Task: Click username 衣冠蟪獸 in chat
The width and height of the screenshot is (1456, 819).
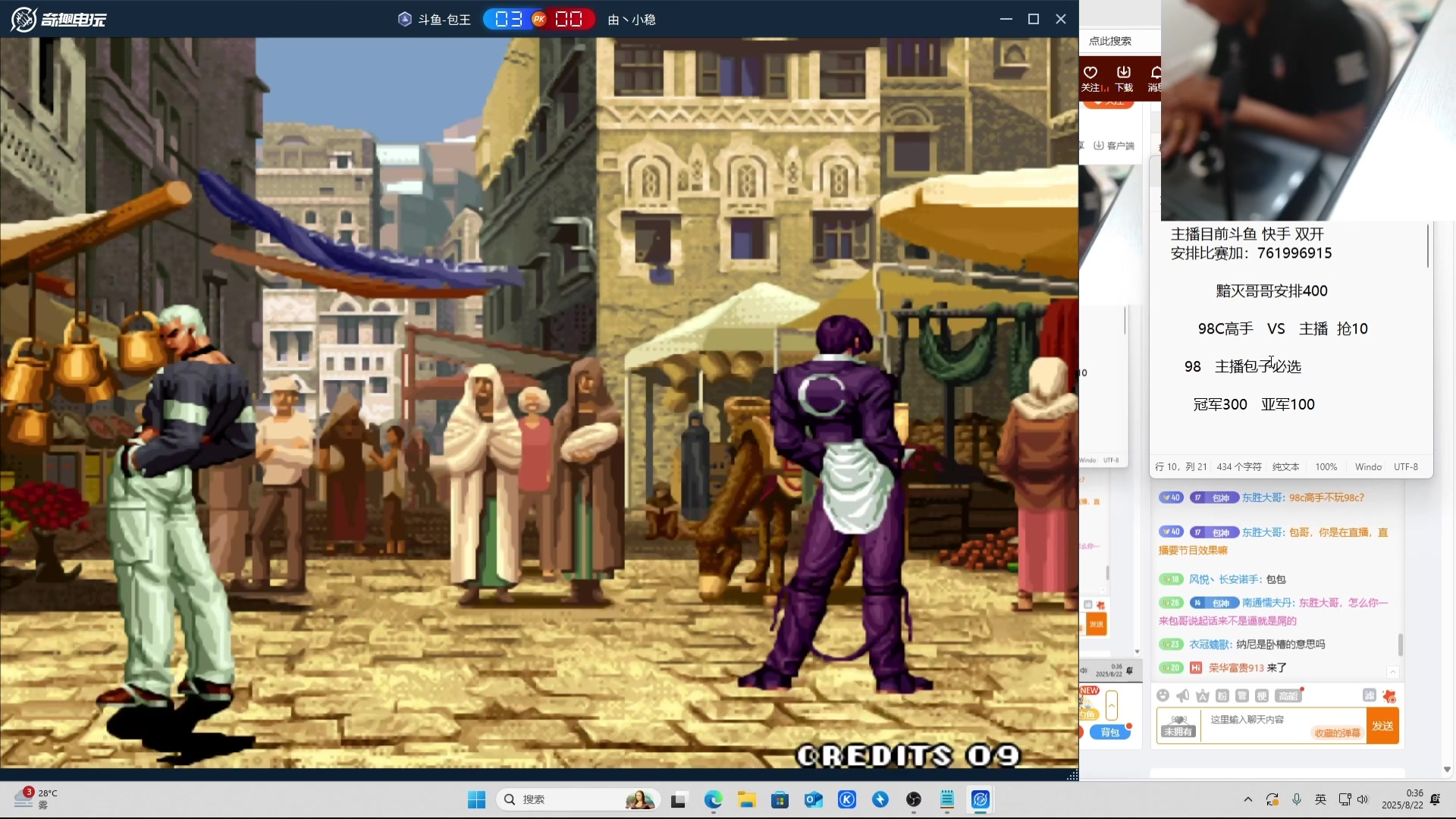Action: [1210, 645]
